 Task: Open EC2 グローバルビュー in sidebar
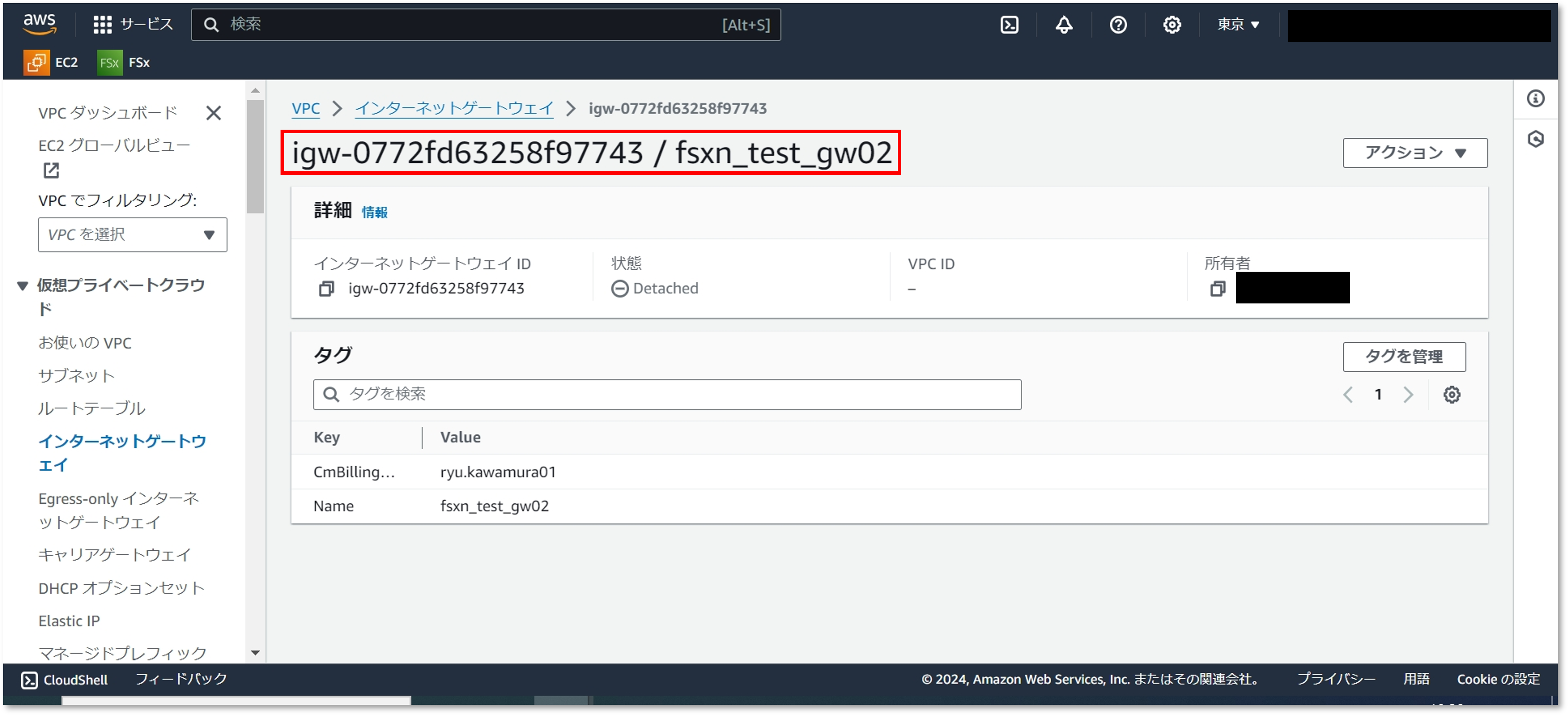click(114, 146)
